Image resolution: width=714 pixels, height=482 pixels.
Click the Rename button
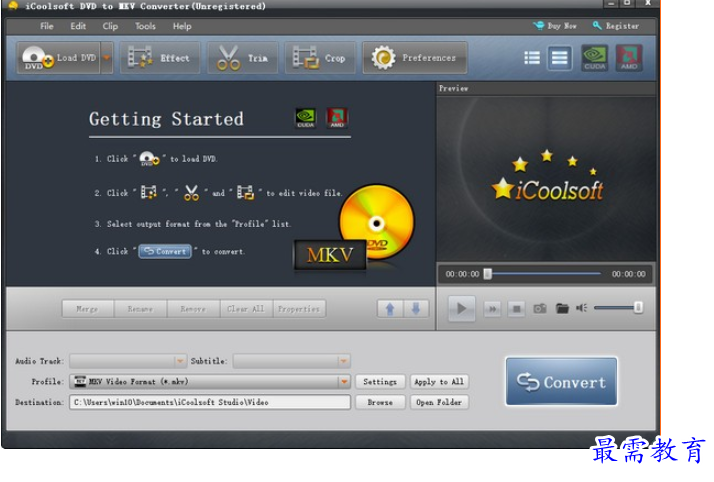[x=140, y=309]
